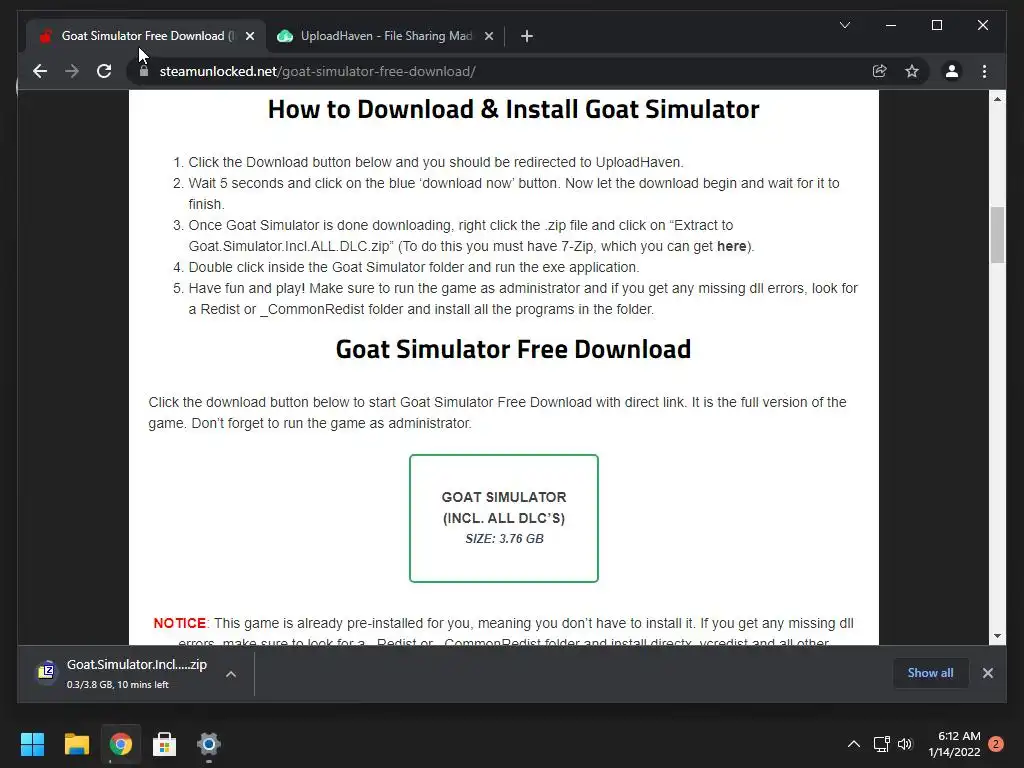Go back to the previous page

click(x=40, y=71)
